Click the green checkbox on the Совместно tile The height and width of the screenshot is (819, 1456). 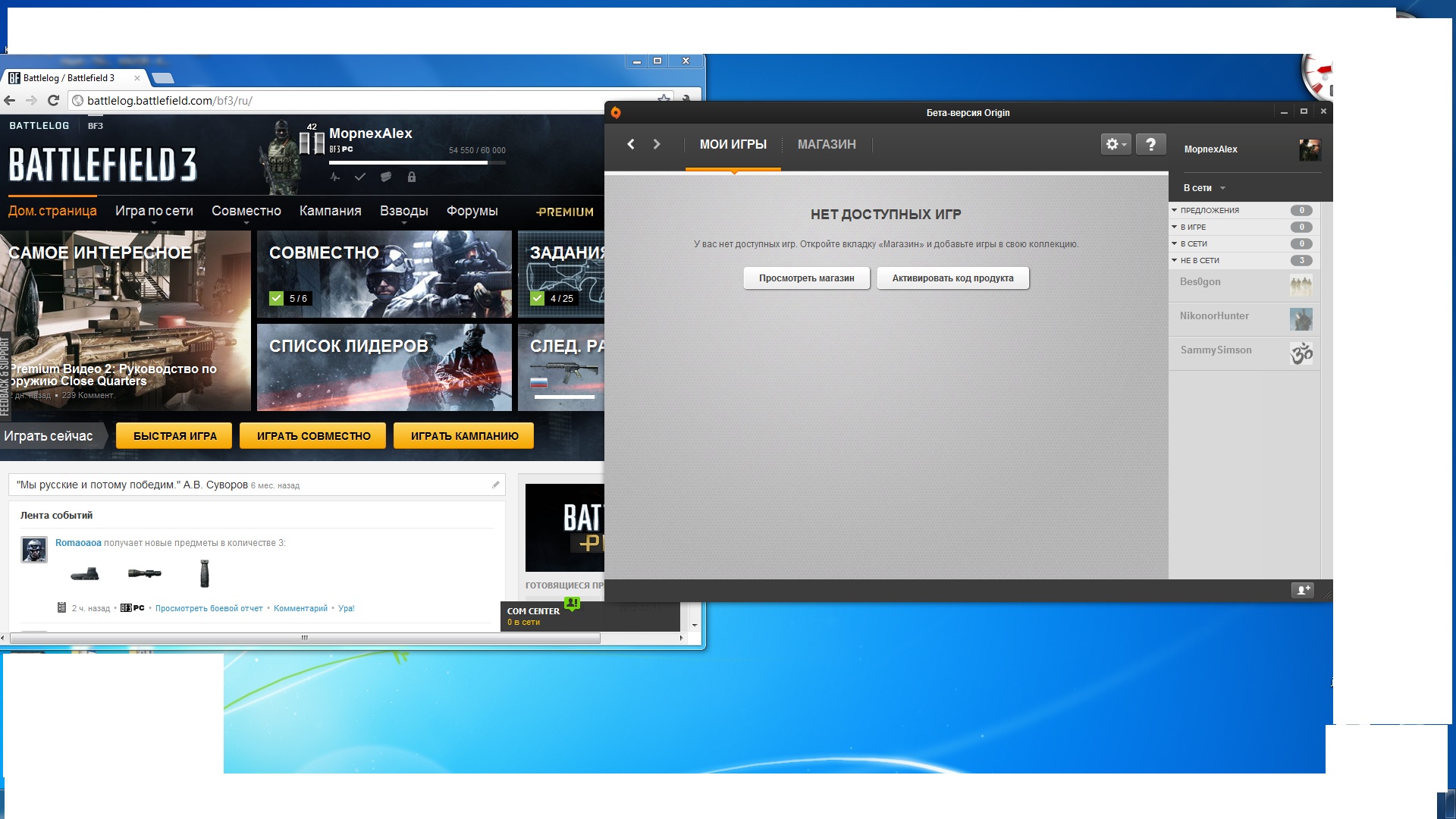(277, 298)
